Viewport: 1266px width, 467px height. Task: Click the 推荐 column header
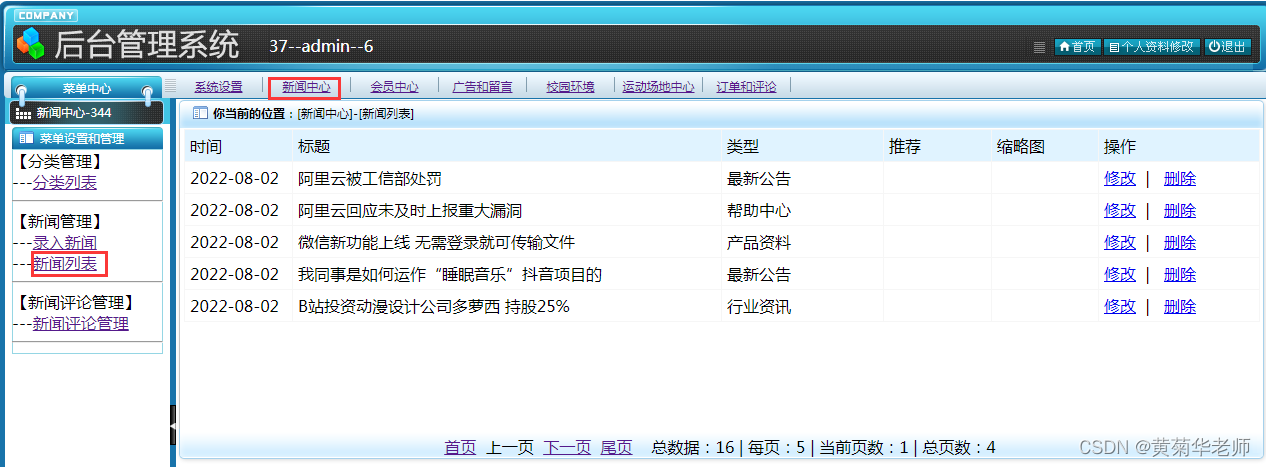click(905, 147)
